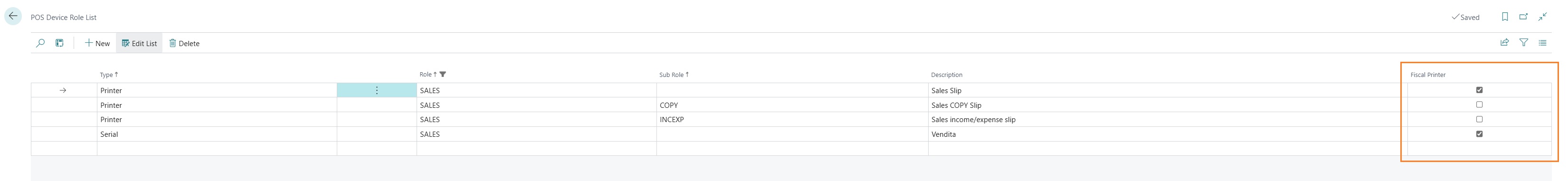Click the Delete action
The width and height of the screenshot is (1568, 181).
(184, 43)
